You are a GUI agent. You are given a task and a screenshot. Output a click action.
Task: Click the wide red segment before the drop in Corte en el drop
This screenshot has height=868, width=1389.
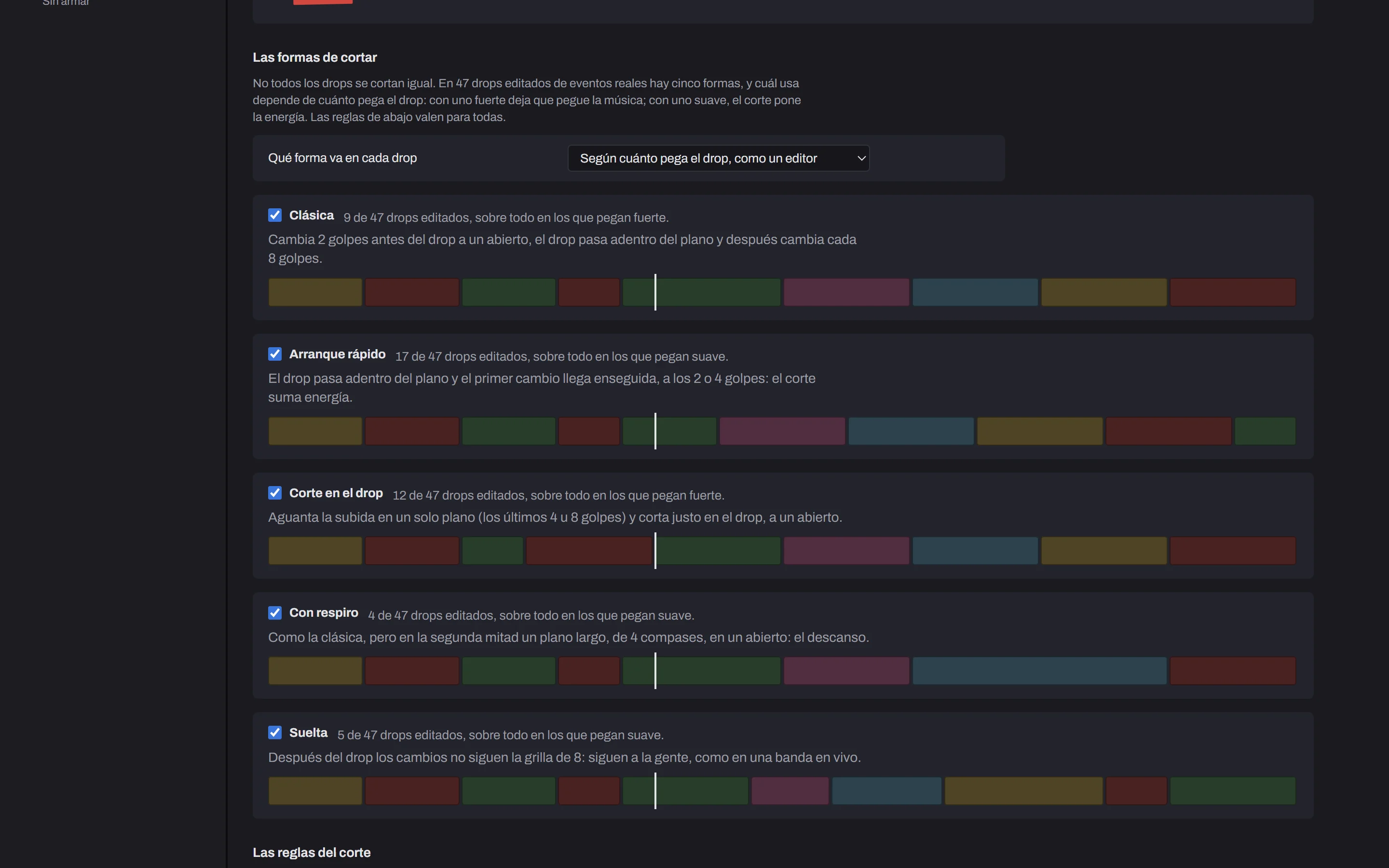pos(589,551)
